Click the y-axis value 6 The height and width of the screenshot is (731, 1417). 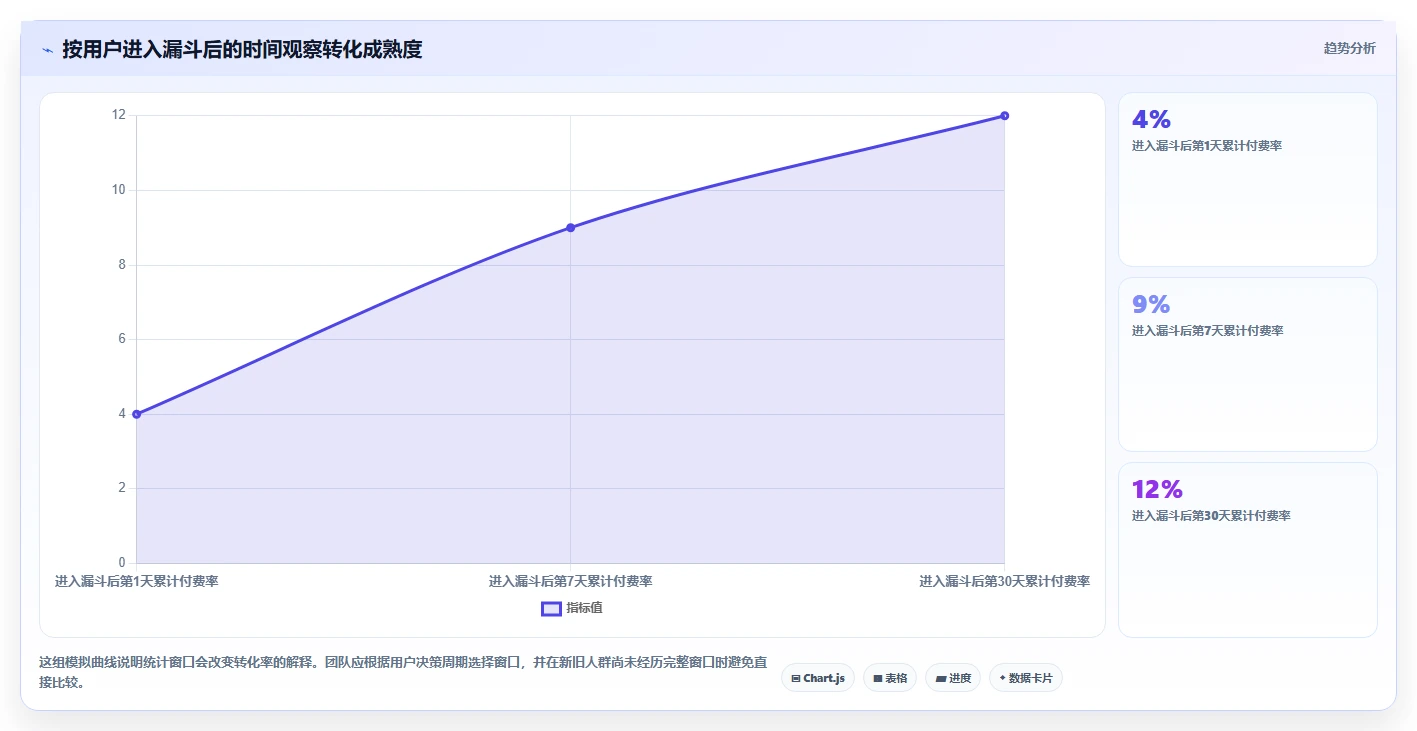coord(122,339)
